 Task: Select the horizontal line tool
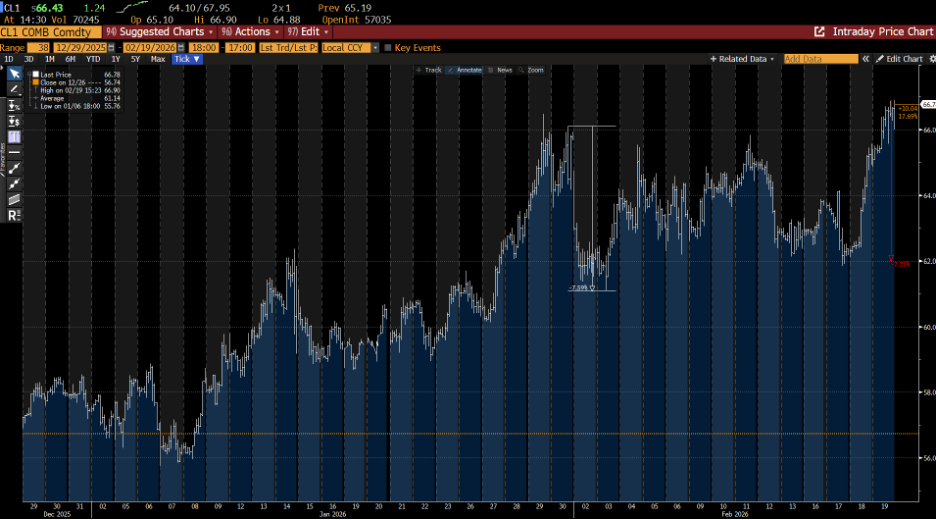(14, 151)
